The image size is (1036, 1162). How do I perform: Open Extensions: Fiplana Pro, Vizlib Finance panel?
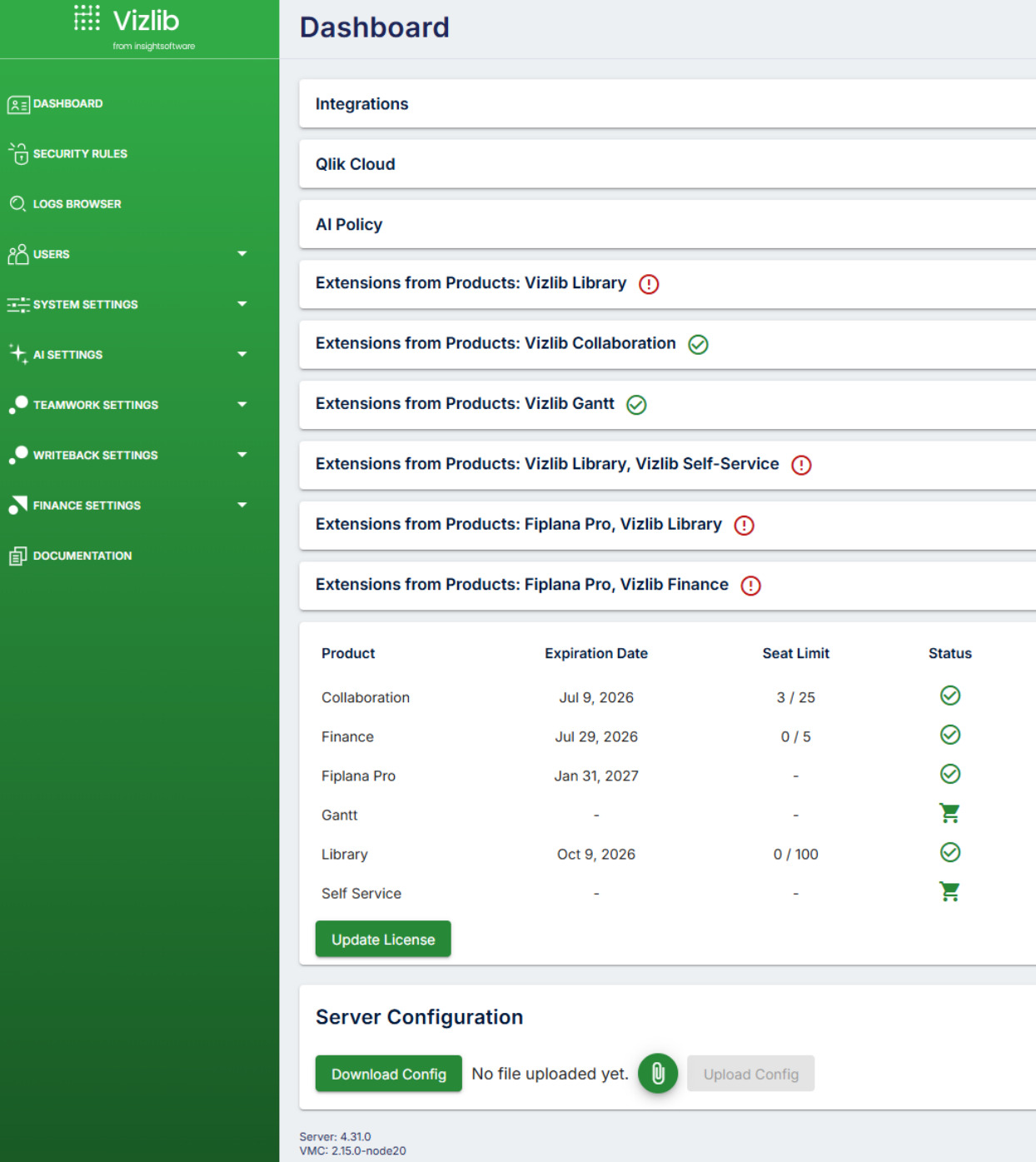tap(667, 586)
